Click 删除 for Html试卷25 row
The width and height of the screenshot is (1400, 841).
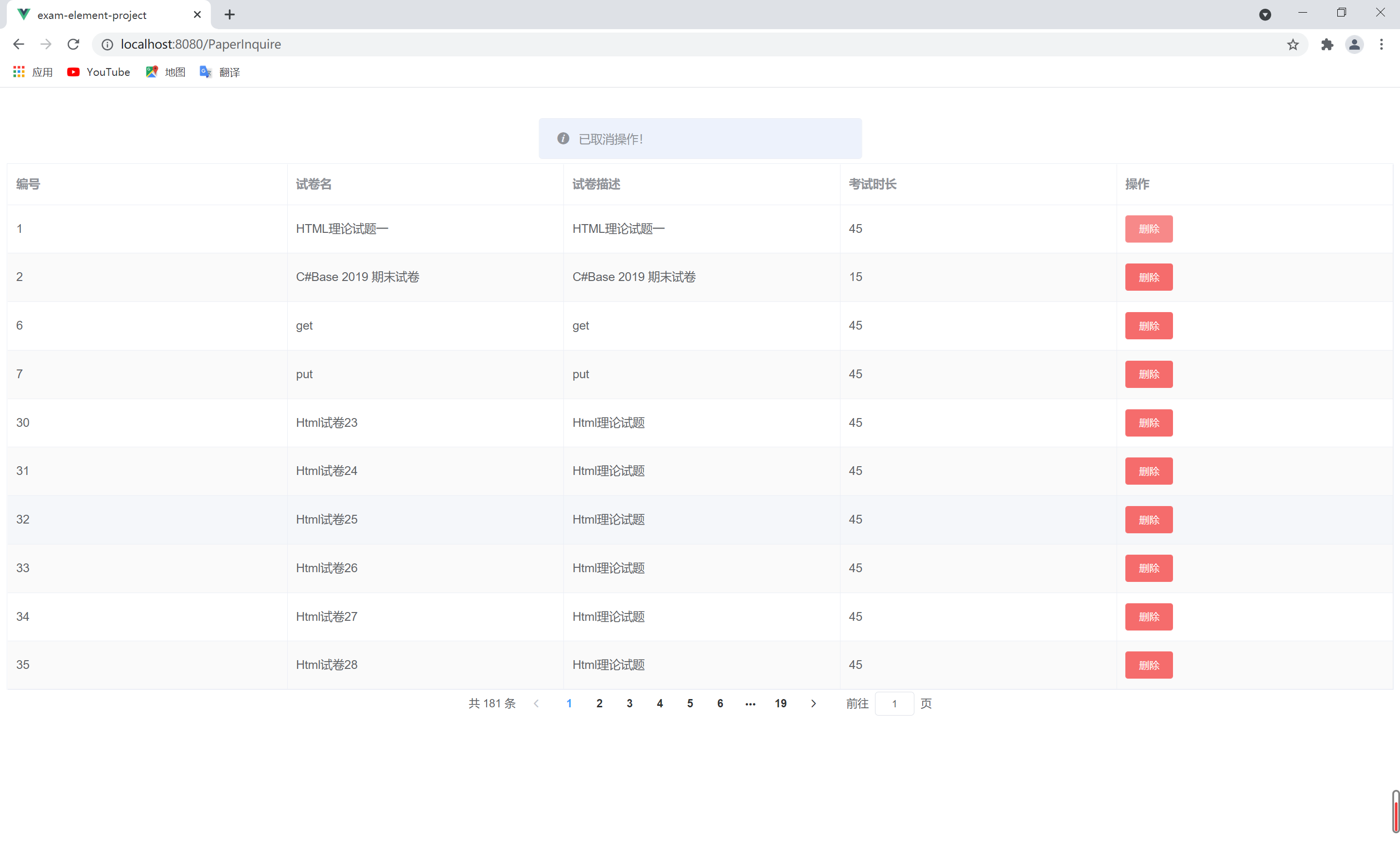(1149, 520)
